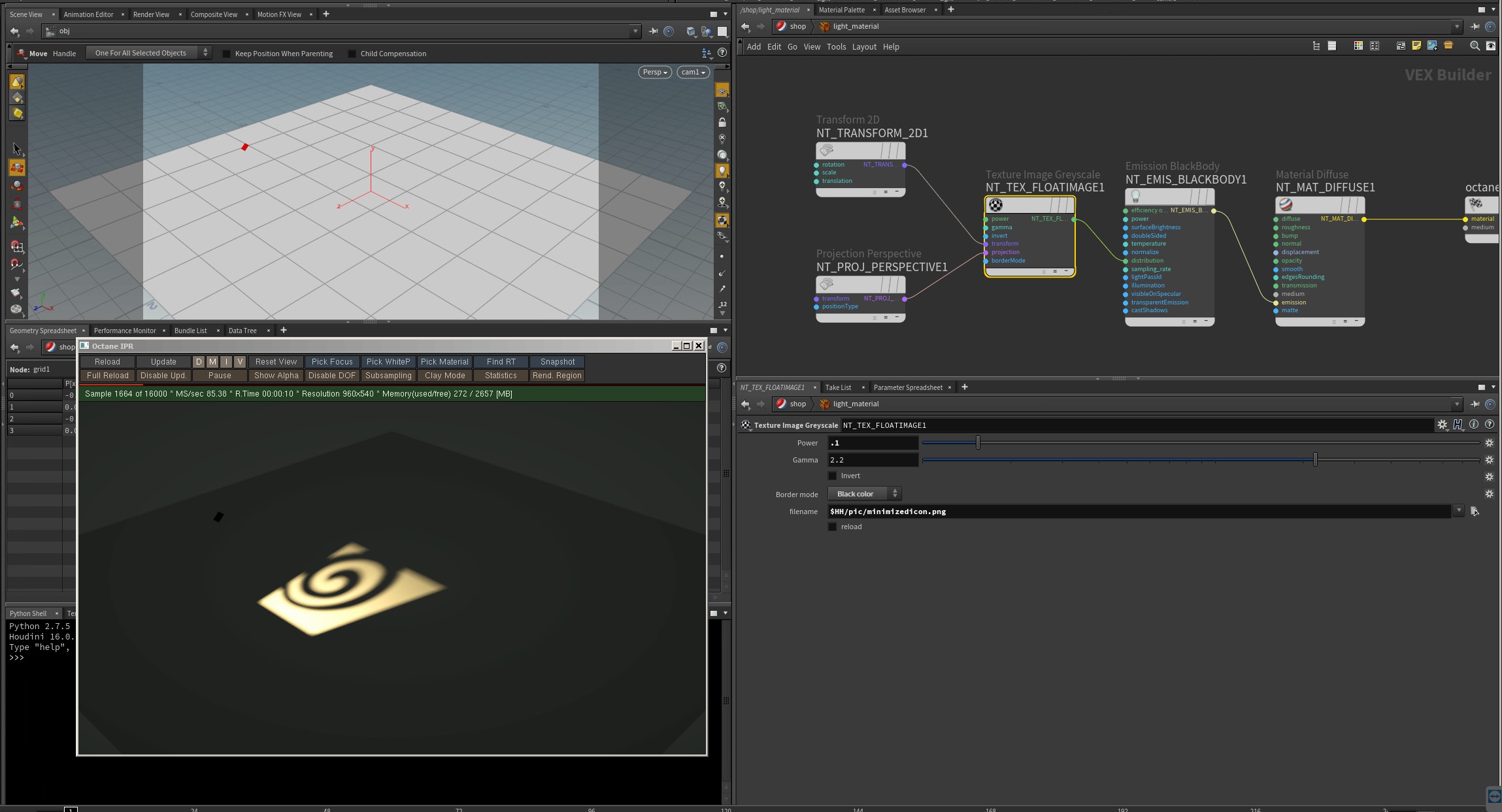
Task: Click the Power value field
Action: tap(873, 443)
